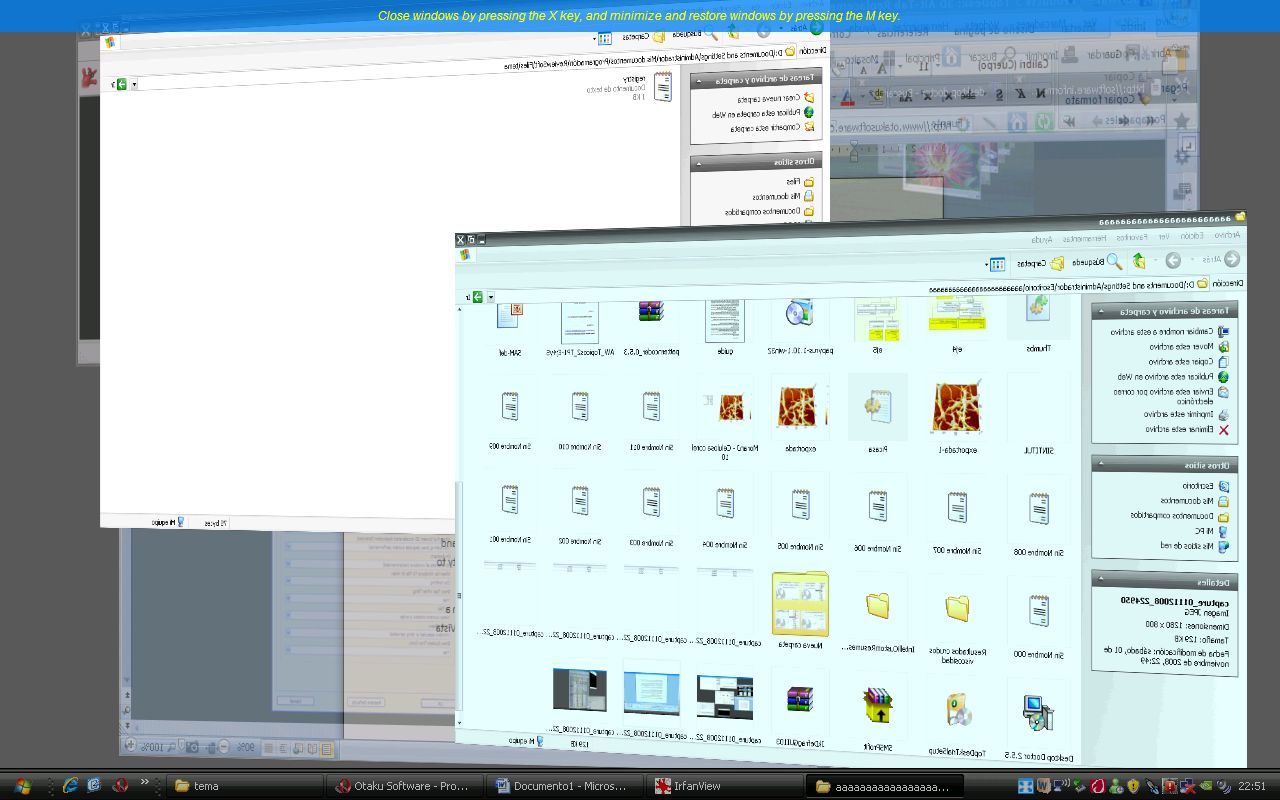The height and width of the screenshot is (800, 1280).
Task: Click Mover este archivo link
Action: tap(1189, 346)
